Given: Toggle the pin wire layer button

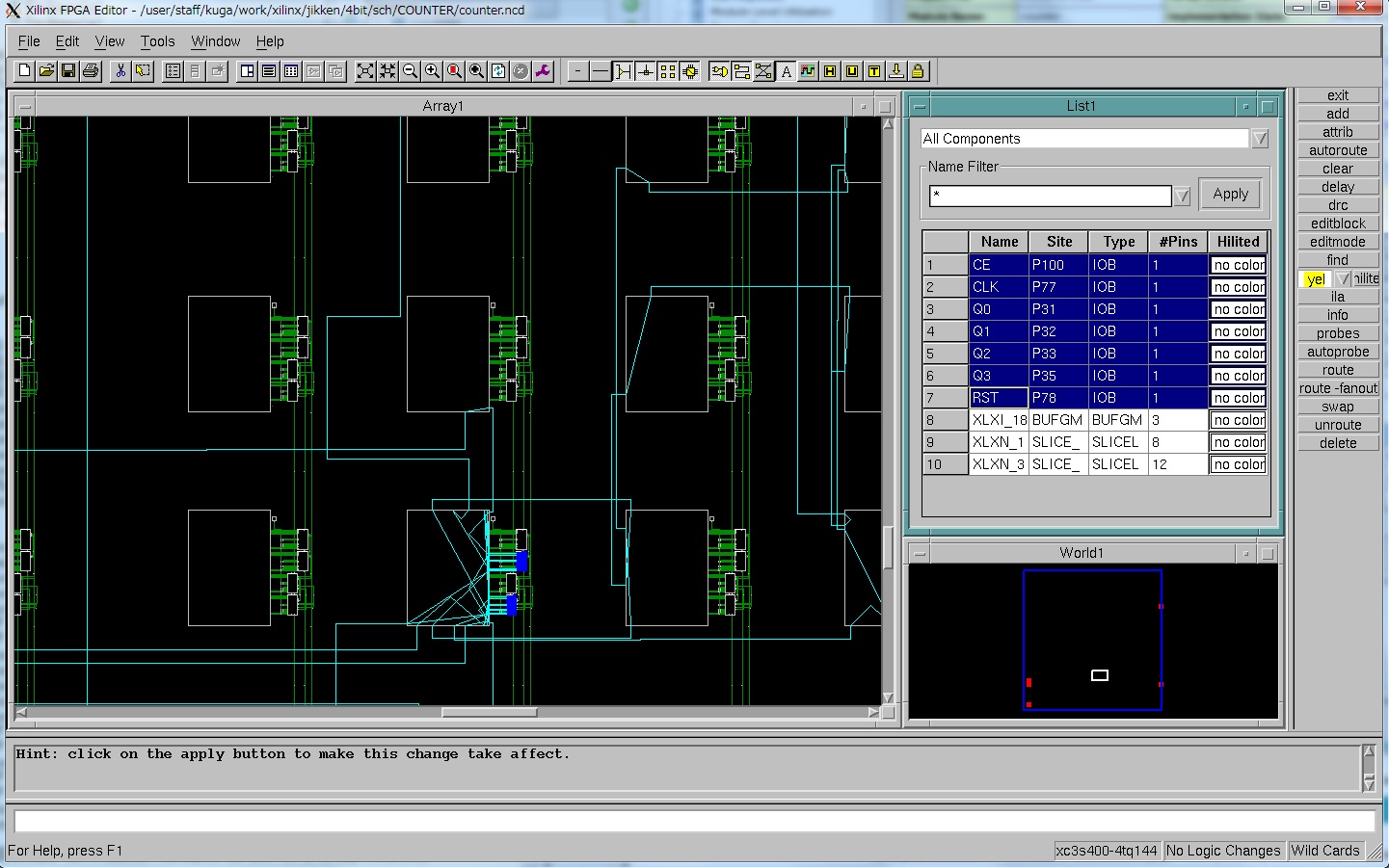Looking at the screenshot, I should point(623,71).
